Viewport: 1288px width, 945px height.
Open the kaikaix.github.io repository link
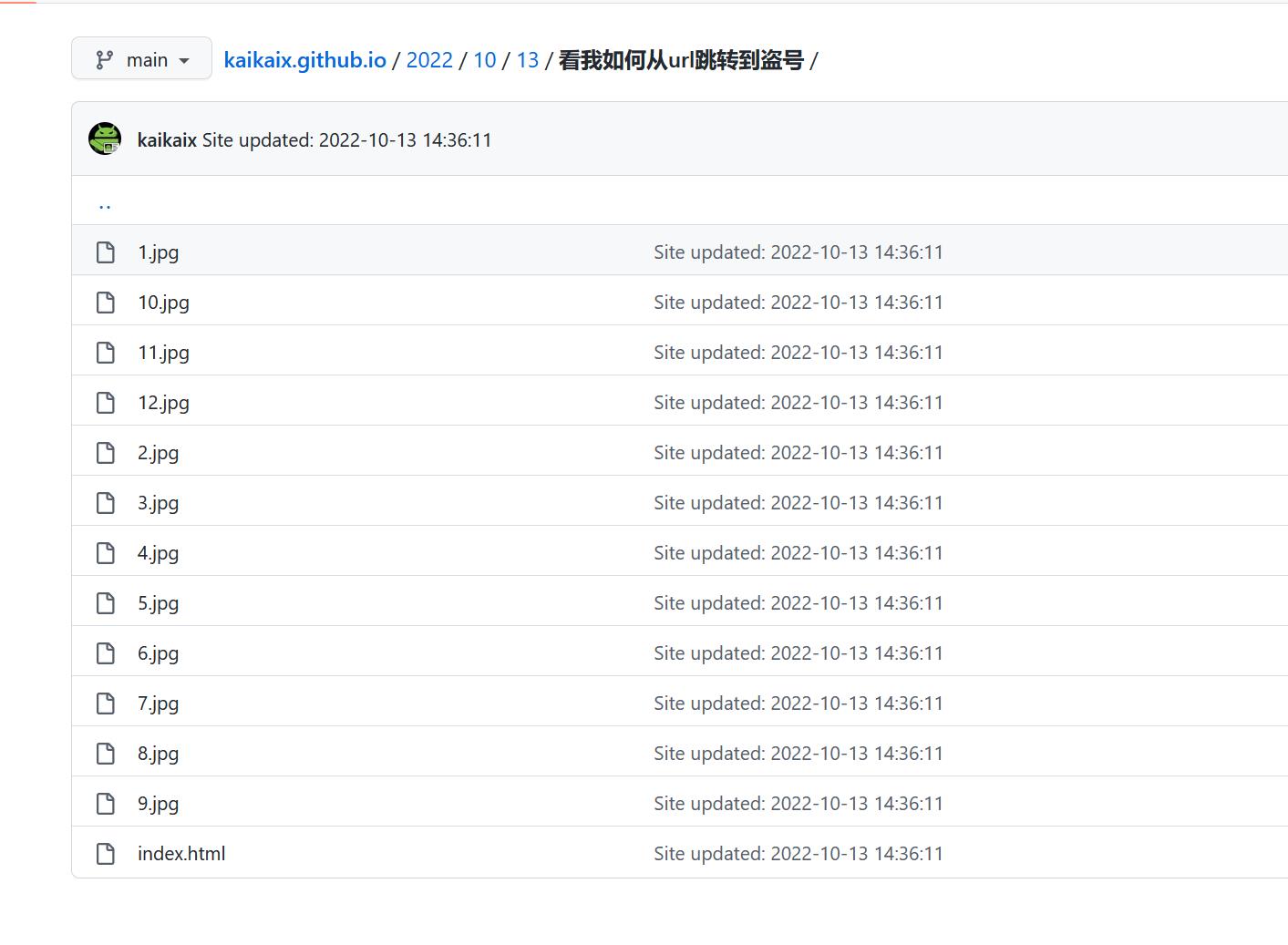[x=304, y=60]
